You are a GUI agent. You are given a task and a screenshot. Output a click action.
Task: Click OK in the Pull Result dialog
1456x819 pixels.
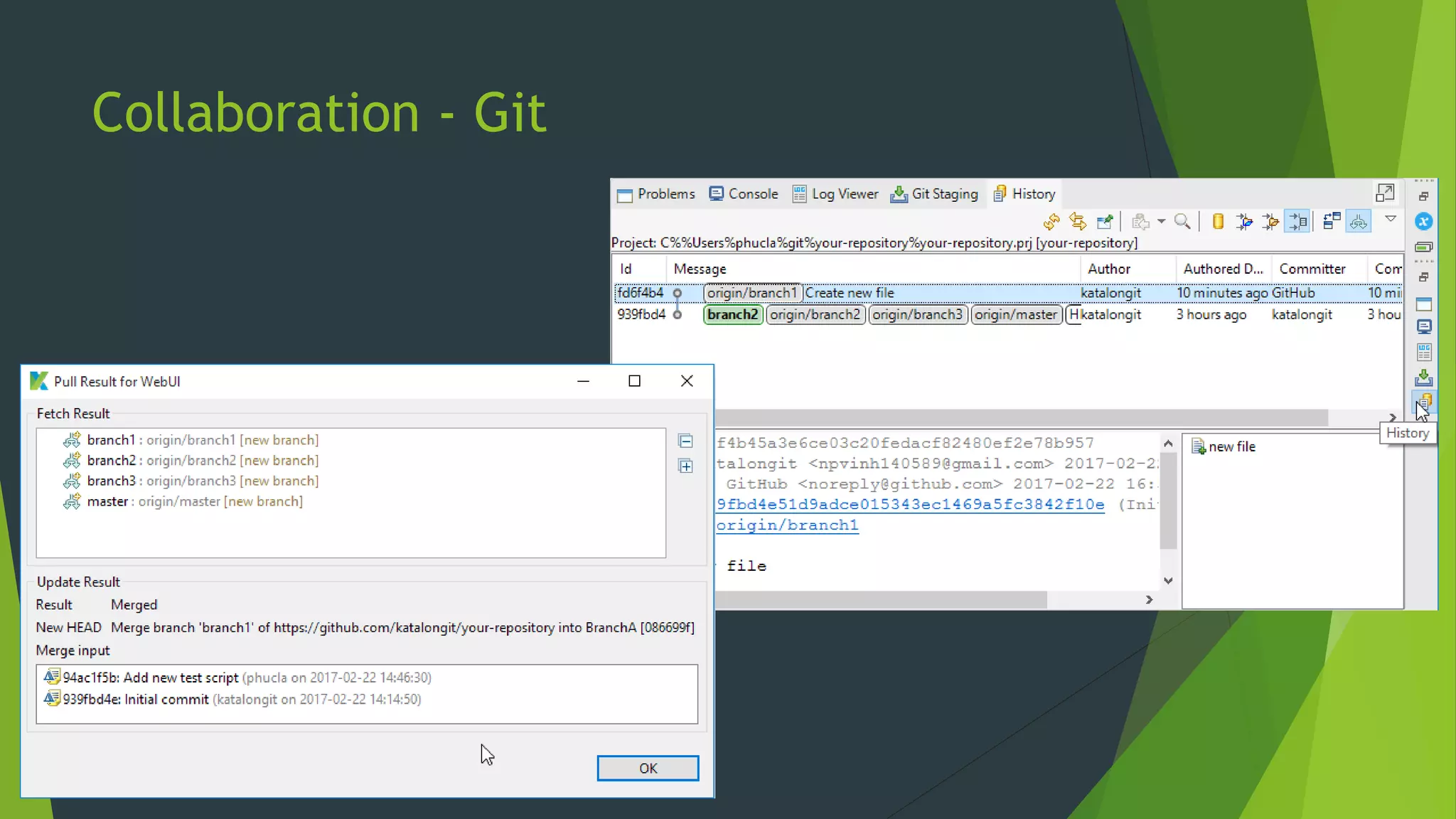click(x=648, y=768)
